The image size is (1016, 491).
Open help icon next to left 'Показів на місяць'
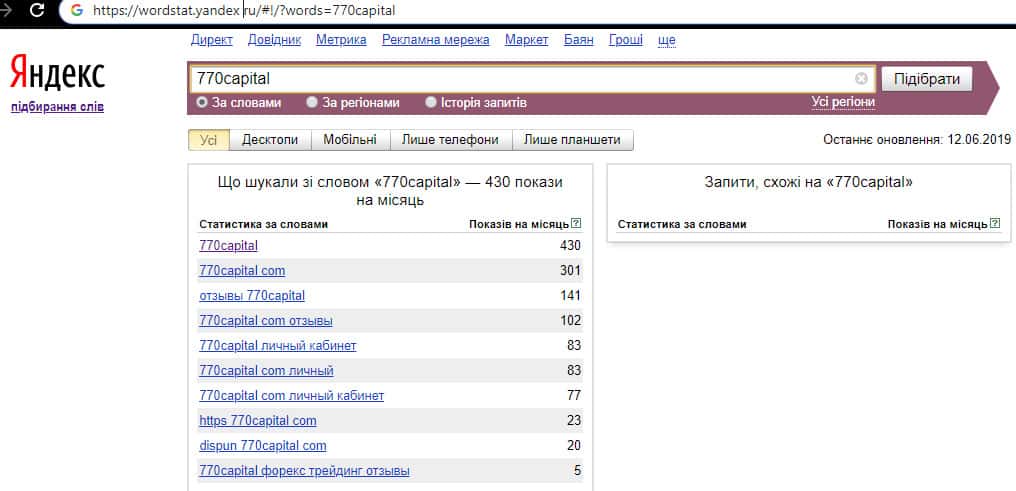coord(577,223)
